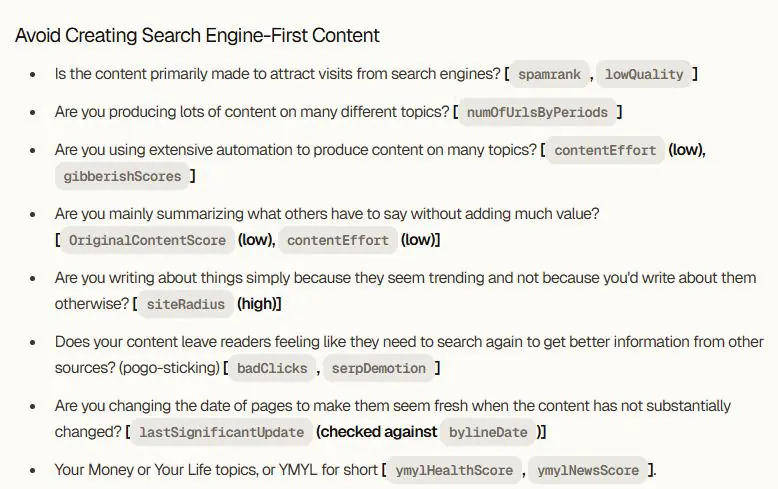Click the spamrank code tag

click(x=550, y=74)
